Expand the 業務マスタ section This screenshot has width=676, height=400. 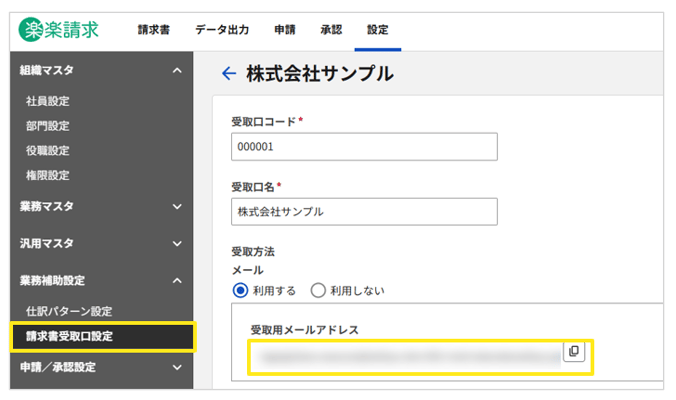pos(177,206)
